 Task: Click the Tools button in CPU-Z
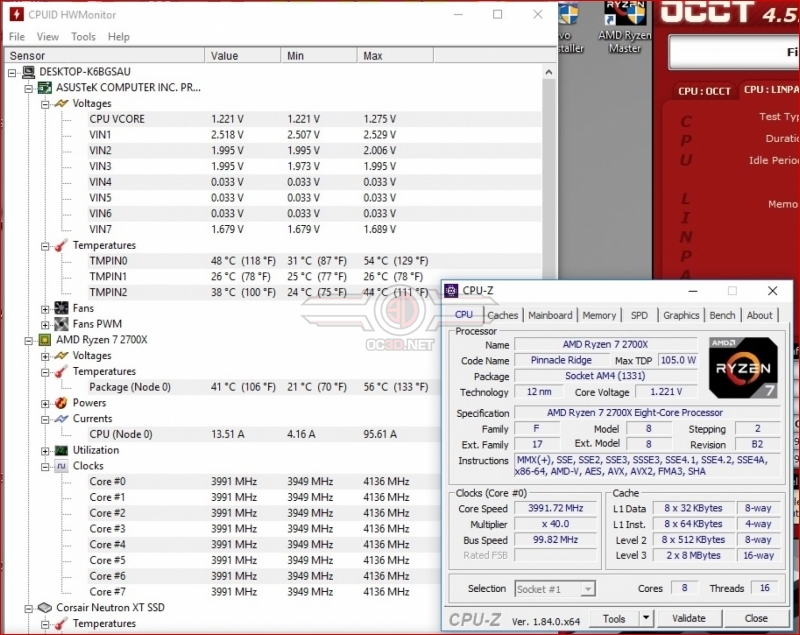click(614, 618)
